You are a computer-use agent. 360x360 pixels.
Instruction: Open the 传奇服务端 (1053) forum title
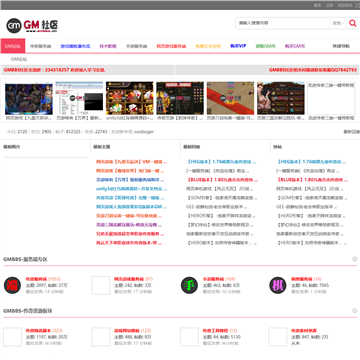click(x=36, y=279)
